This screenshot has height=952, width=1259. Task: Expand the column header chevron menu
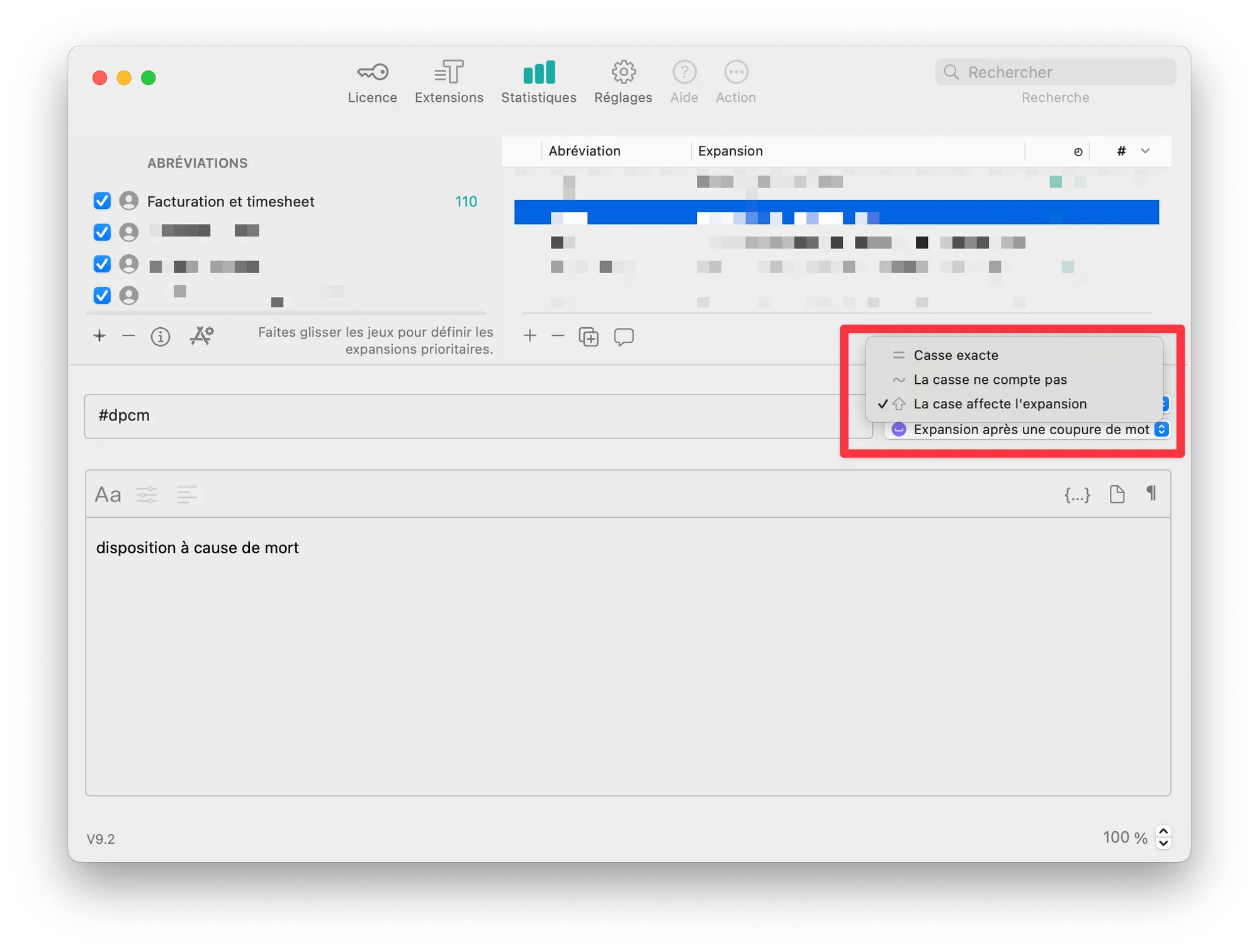tap(1145, 151)
